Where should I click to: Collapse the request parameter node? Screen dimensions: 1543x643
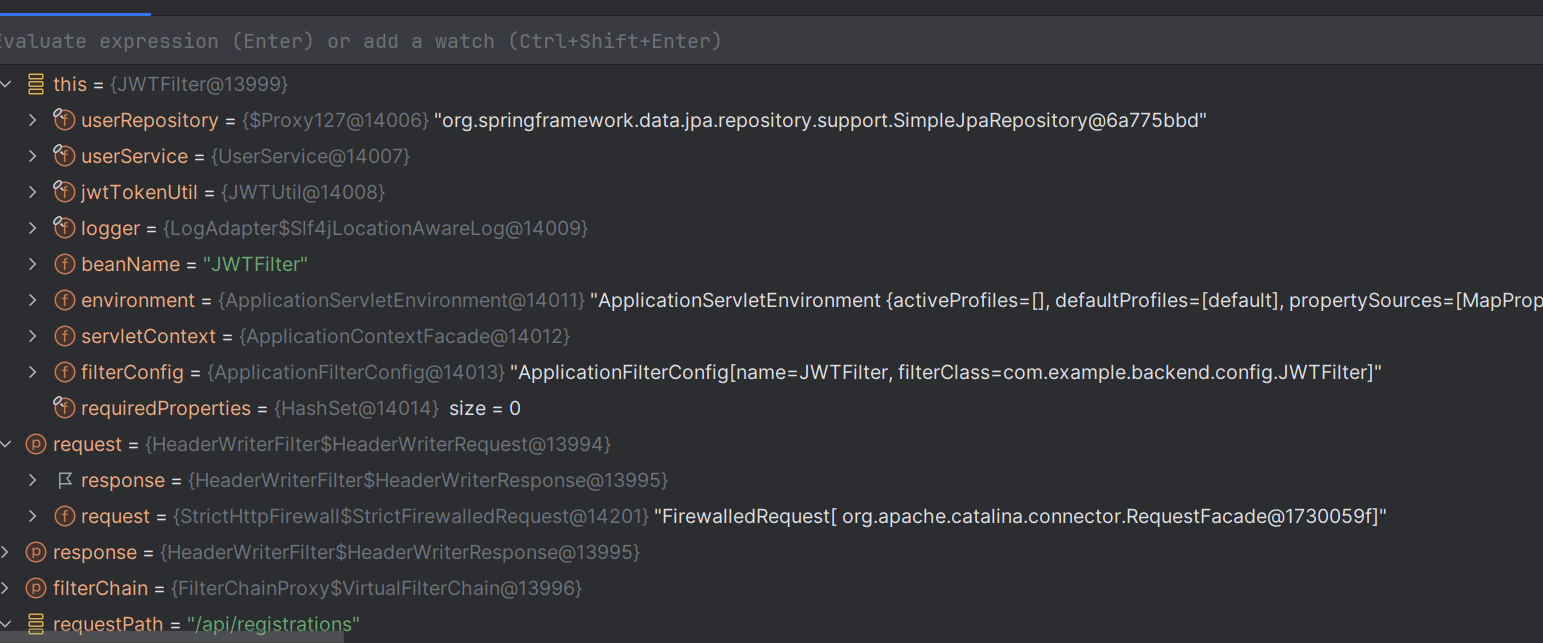pyautogui.click(x=6, y=445)
